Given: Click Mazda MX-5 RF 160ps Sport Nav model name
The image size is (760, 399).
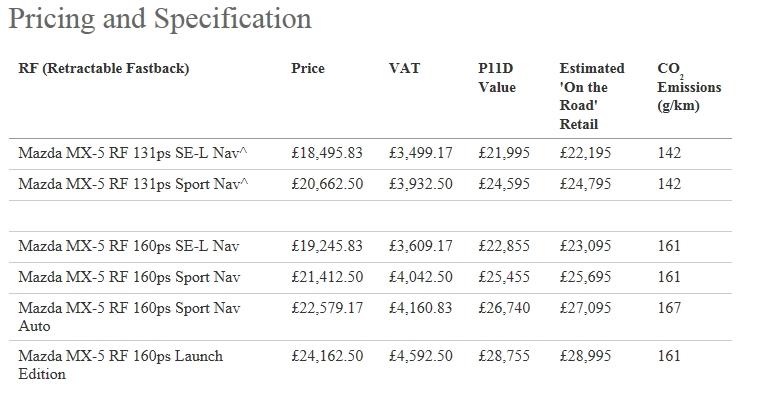Looking at the screenshot, I should point(129,277).
